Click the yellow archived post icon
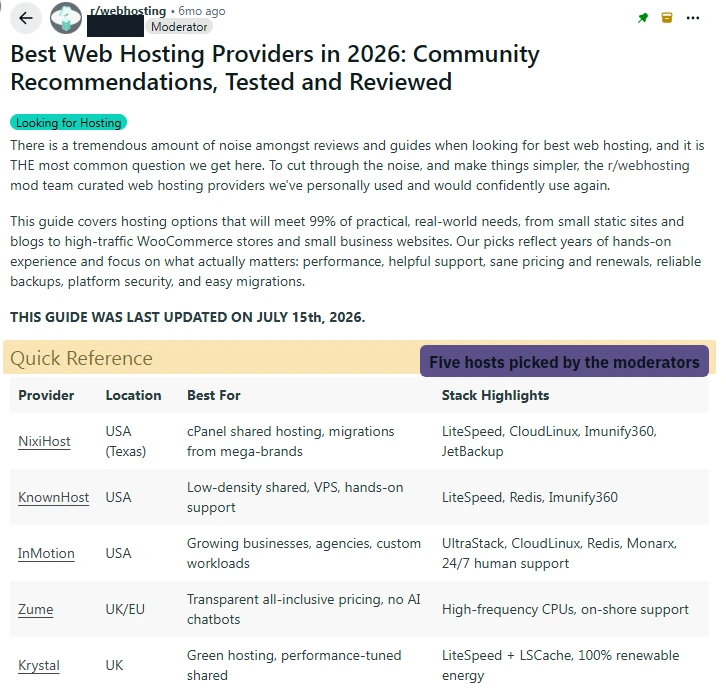Screen dimensions: 726x694 [x=667, y=18]
